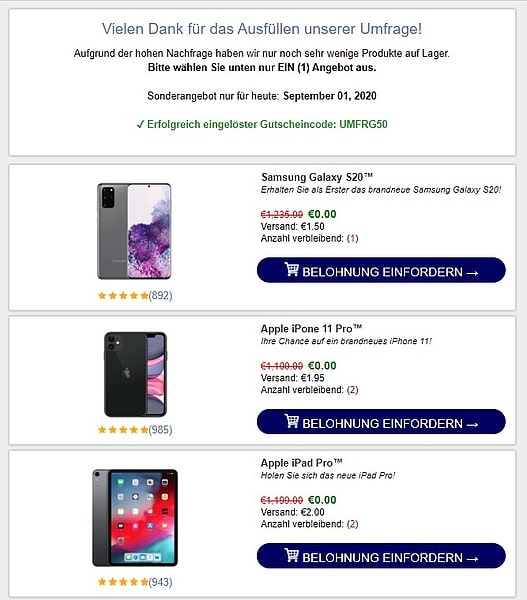Click the green checkmark beside Gutscheincode UMFRG50
This screenshot has height=600, width=527.
(x=140, y=124)
